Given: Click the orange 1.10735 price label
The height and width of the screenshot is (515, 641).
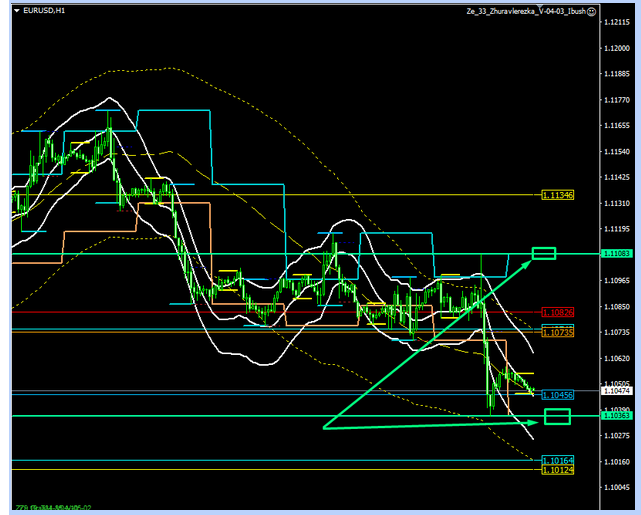Looking at the screenshot, I should [x=557, y=331].
